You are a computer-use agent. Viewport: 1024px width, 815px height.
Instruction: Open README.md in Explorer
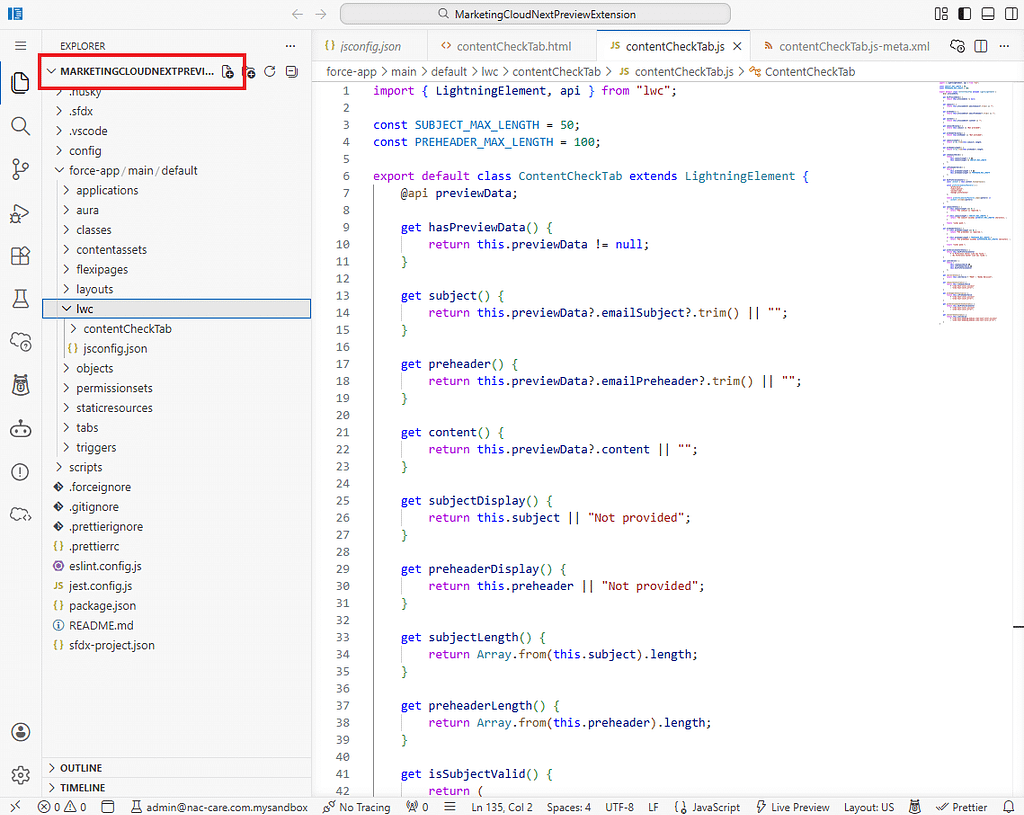(101, 625)
